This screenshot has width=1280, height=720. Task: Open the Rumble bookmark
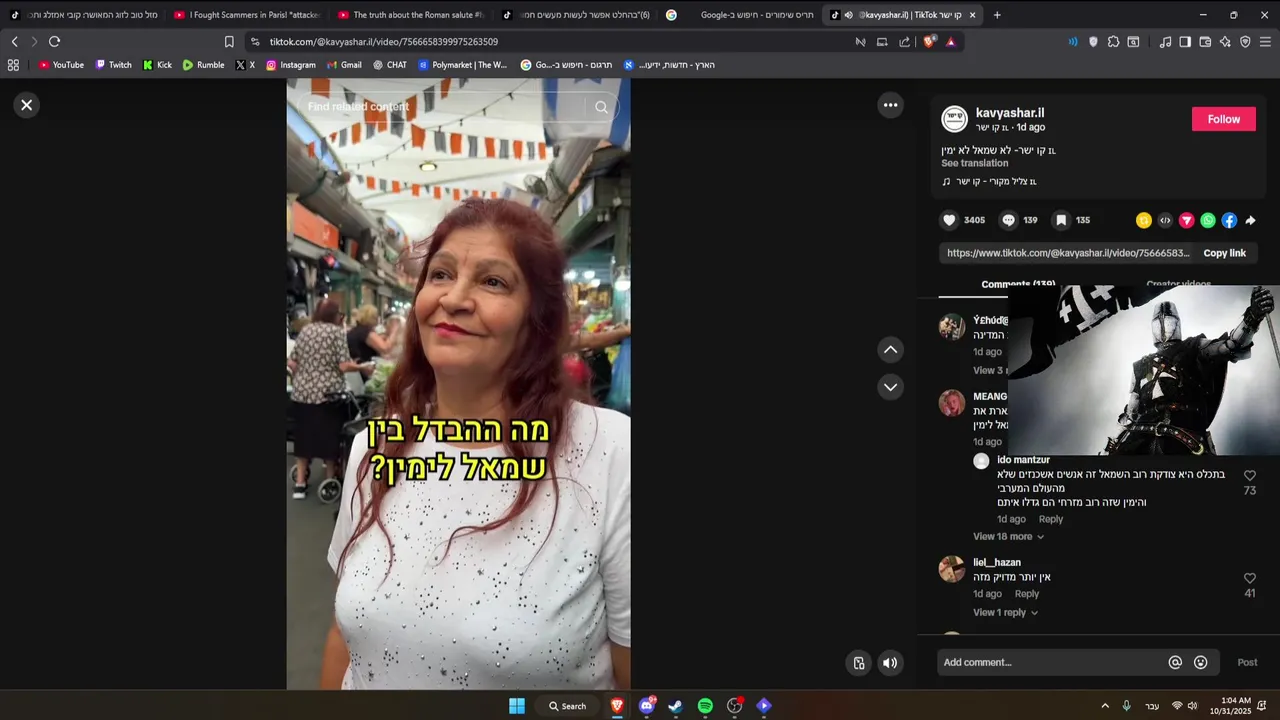[x=203, y=65]
